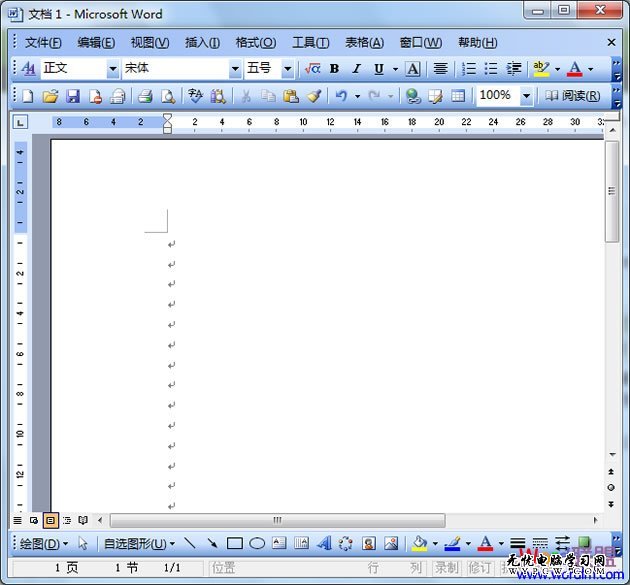The width and height of the screenshot is (630, 585).
Task: Toggle Italic formatting
Action: 356,69
